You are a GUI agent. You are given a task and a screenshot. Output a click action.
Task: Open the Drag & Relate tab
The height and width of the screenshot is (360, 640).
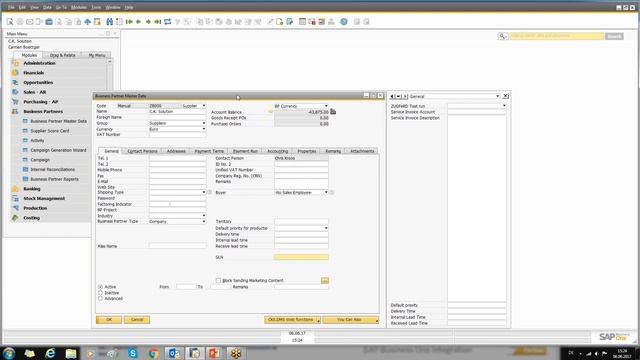point(62,55)
